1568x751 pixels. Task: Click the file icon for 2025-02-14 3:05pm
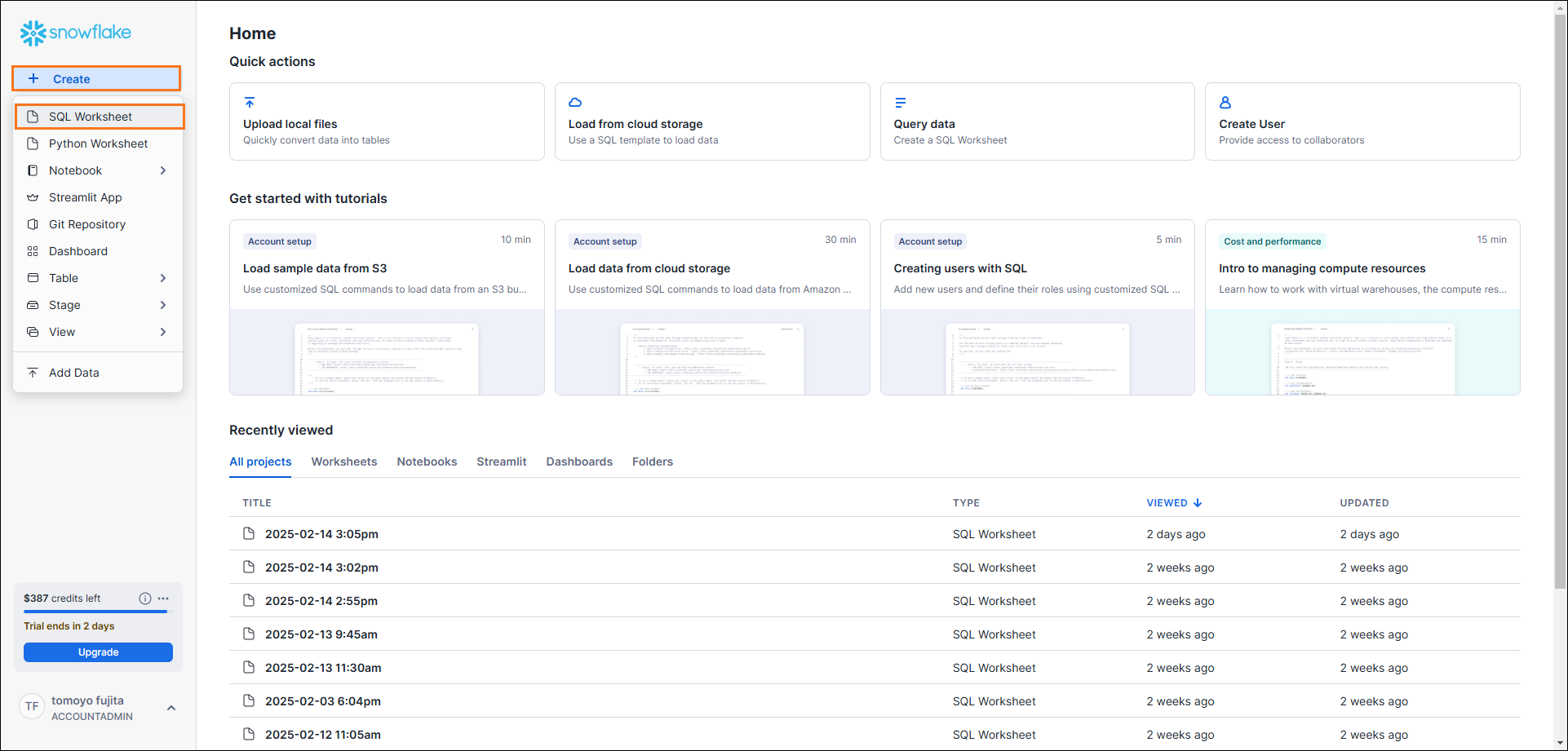249,533
